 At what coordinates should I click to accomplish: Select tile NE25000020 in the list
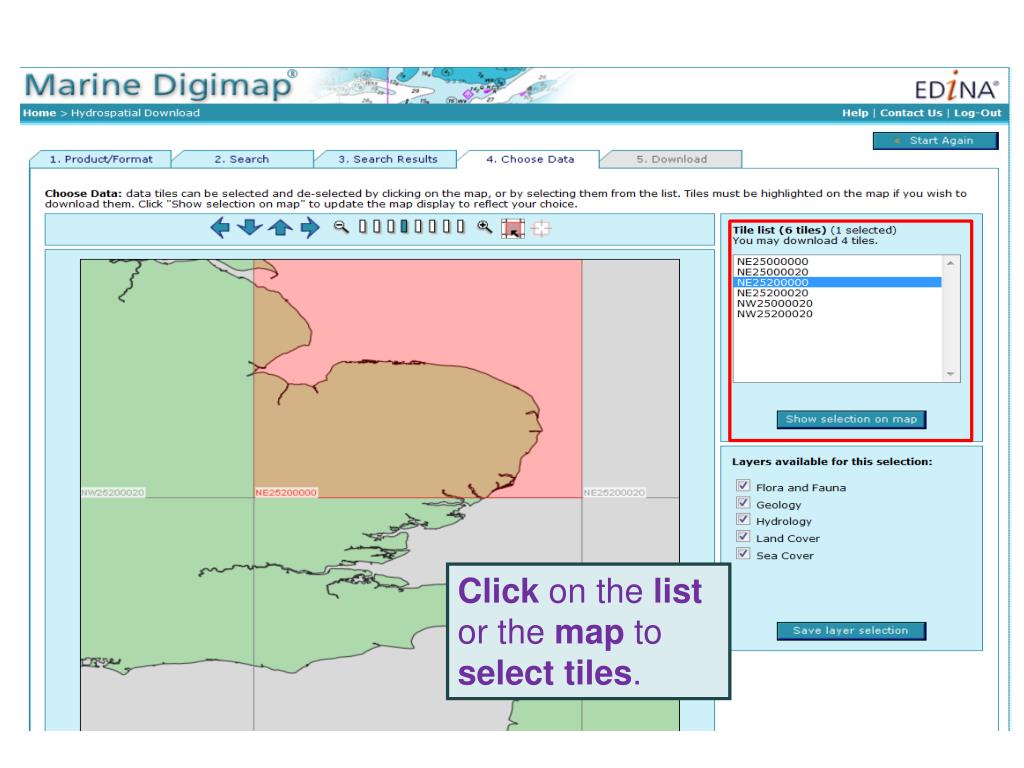pos(838,272)
